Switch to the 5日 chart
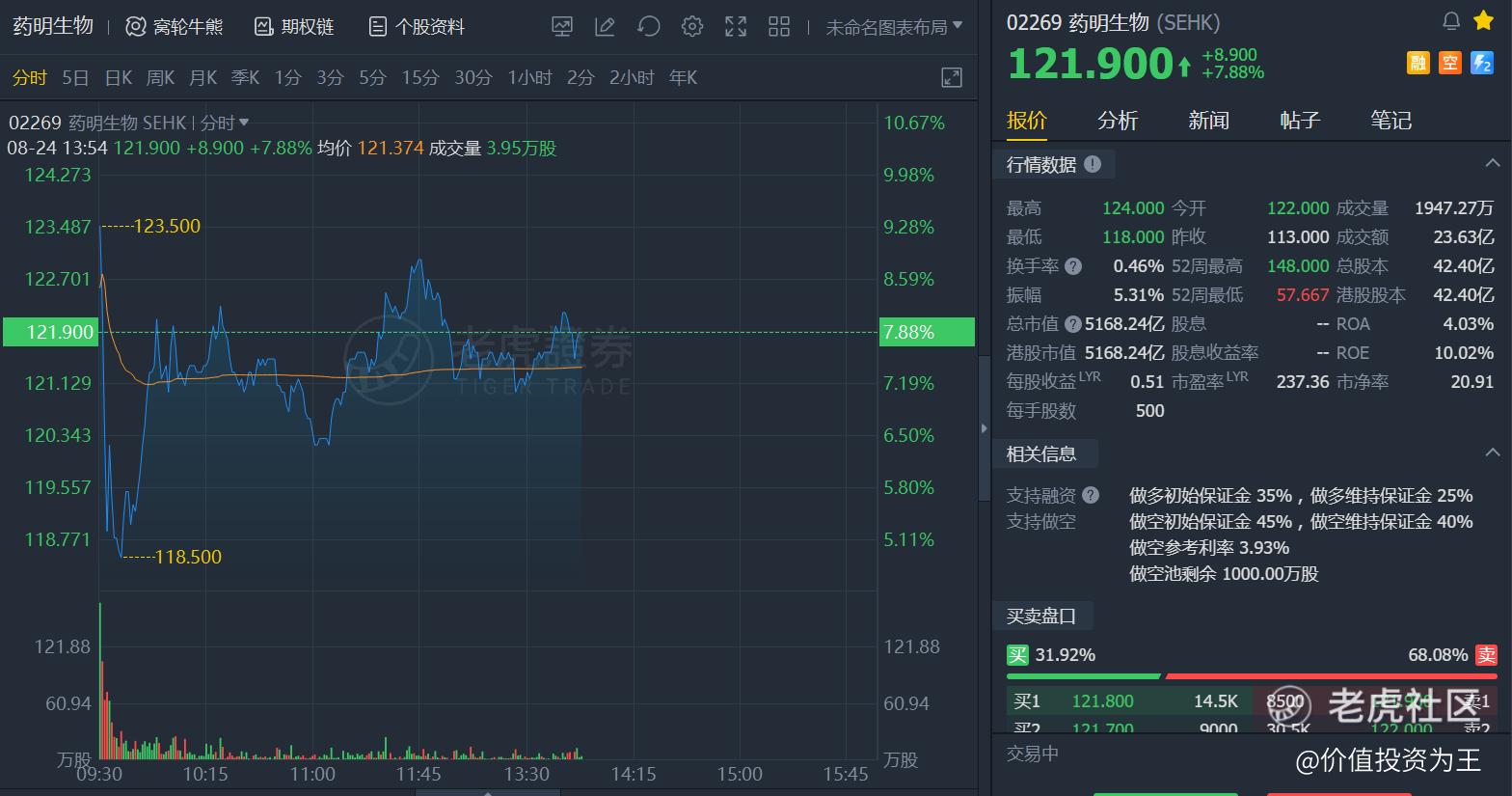The height and width of the screenshot is (796, 1512). point(75,78)
